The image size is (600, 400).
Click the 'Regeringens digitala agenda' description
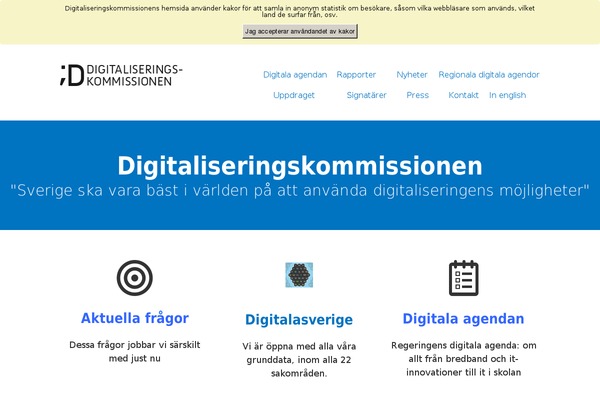click(463, 359)
